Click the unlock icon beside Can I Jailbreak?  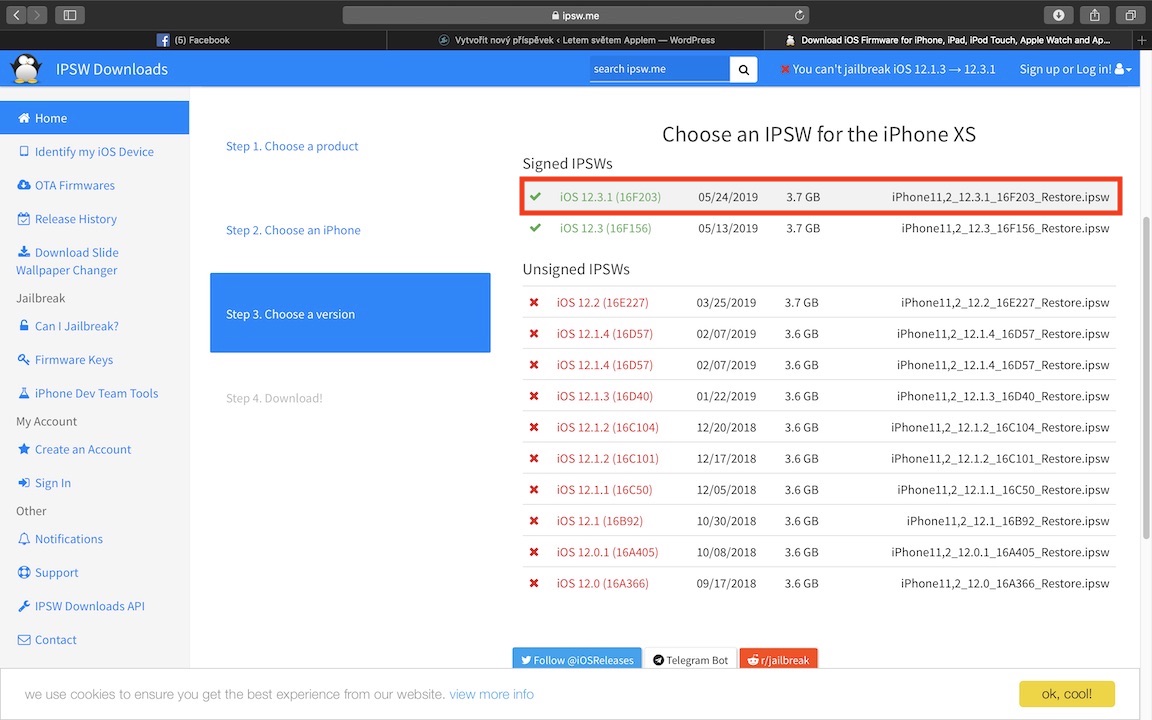[x=24, y=325]
